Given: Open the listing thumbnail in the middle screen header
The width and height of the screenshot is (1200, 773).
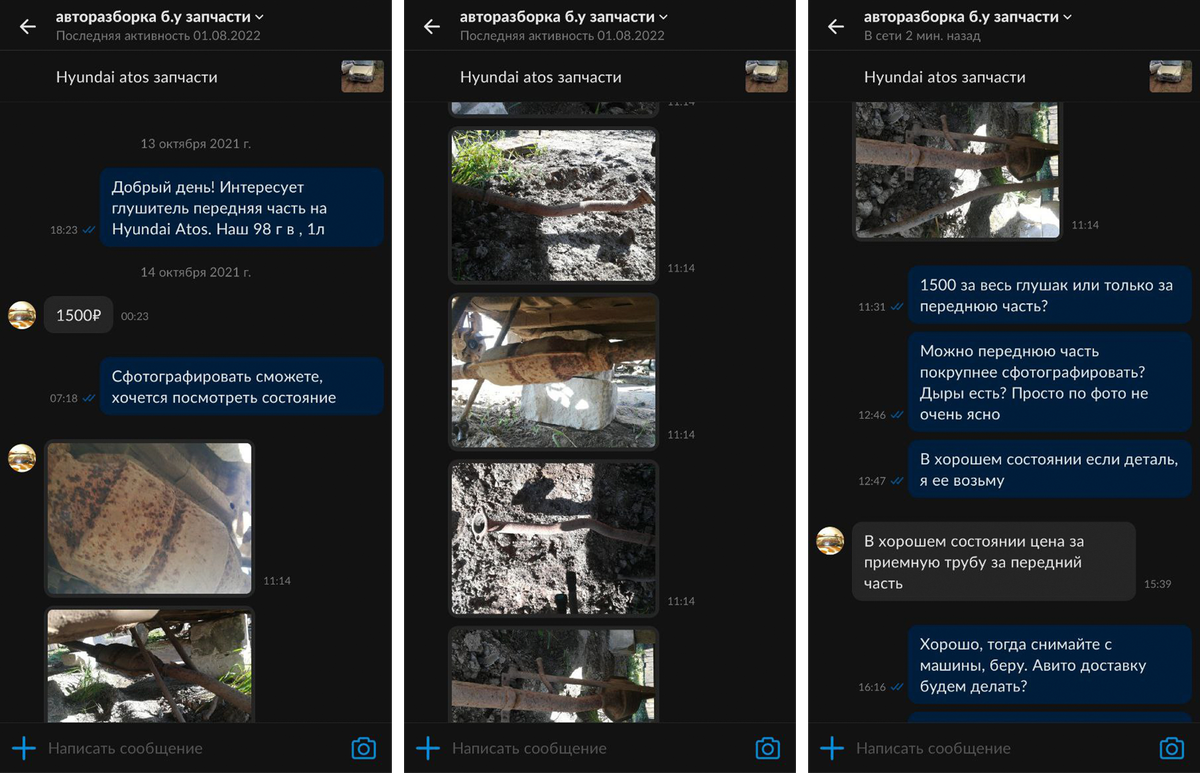Looking at the screenshot, I should (x=766, y=76).
